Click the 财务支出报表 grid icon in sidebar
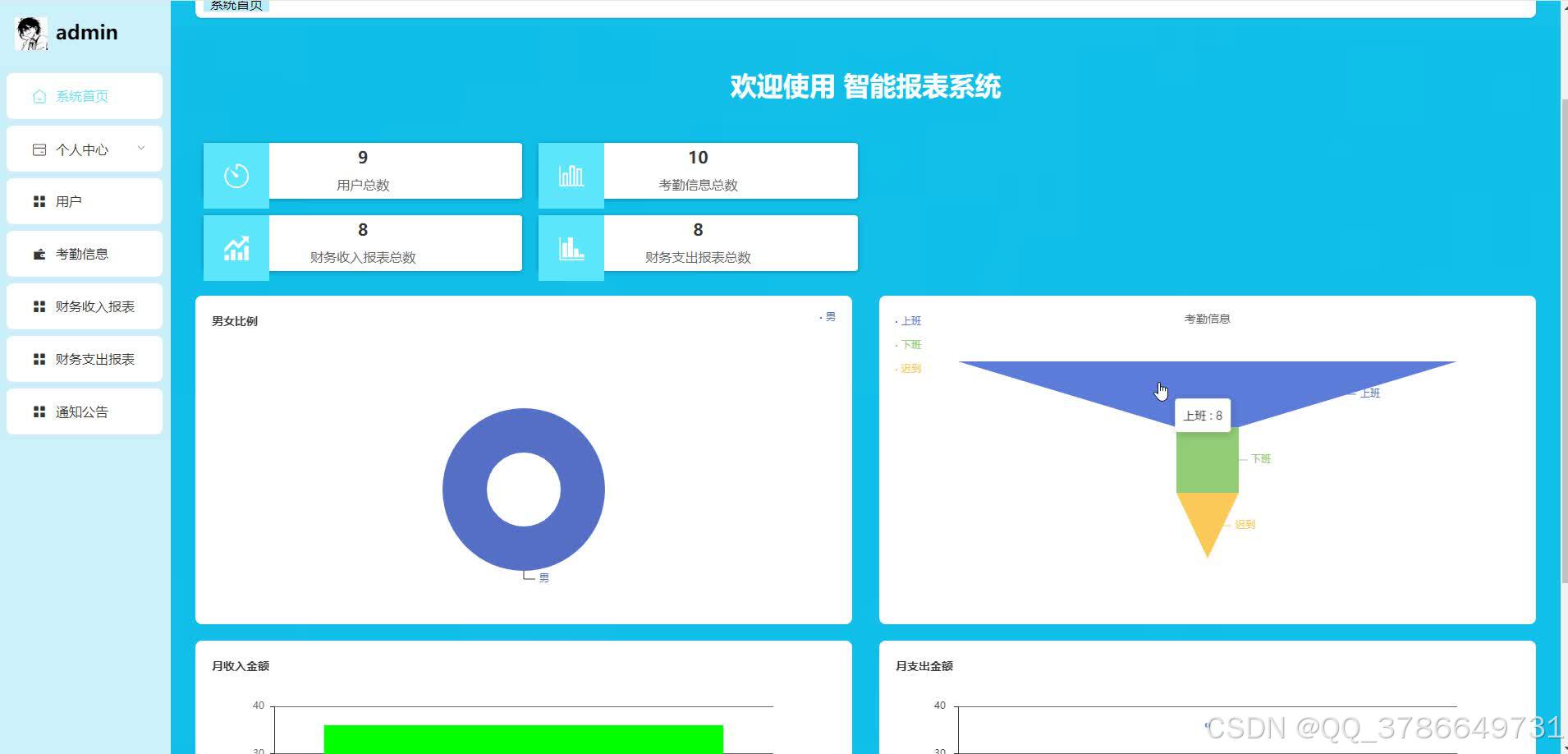The width and height of the screenshot is (1568, 754). [x=38, y=359]
